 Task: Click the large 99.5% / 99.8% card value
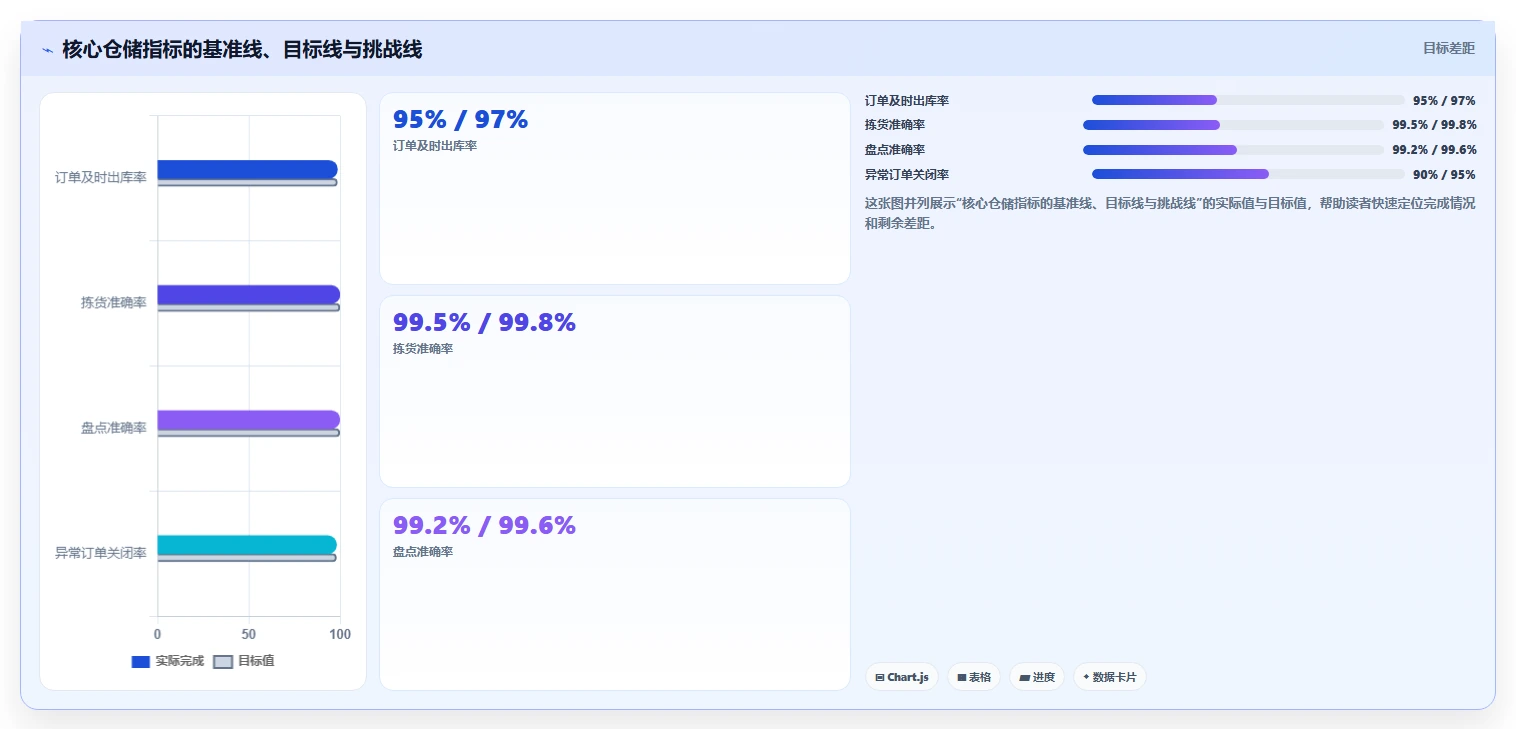tap(484, 322)
